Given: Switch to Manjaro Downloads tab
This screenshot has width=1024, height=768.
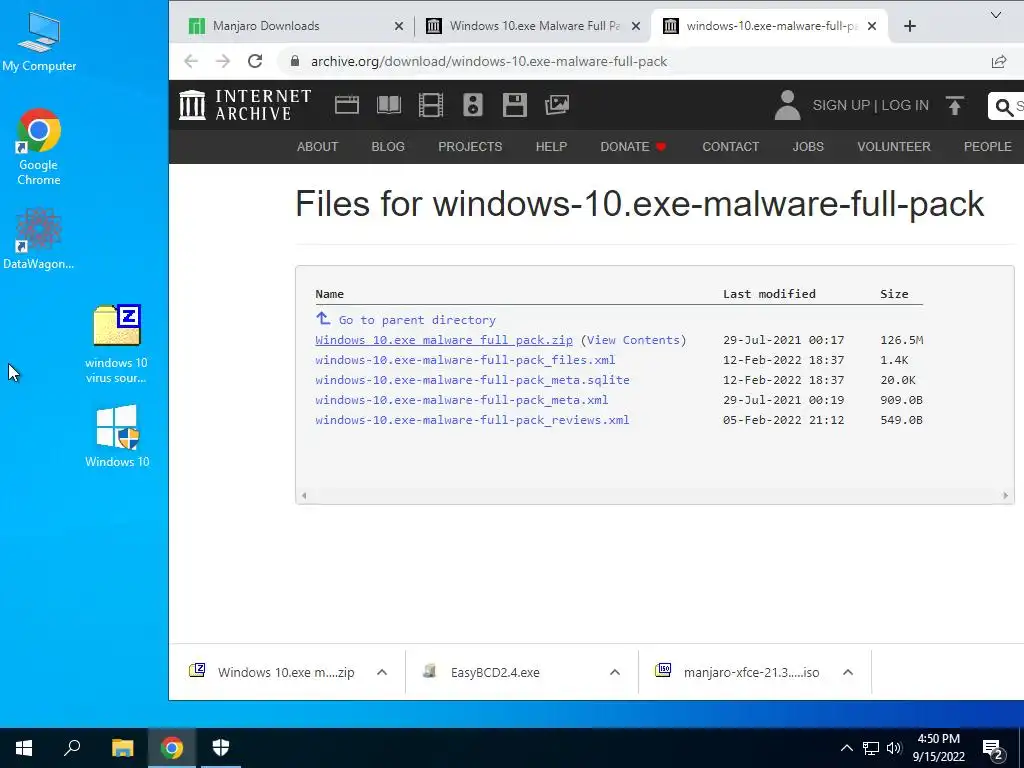Looking at the screenshot, I should (x=266, y=26).
